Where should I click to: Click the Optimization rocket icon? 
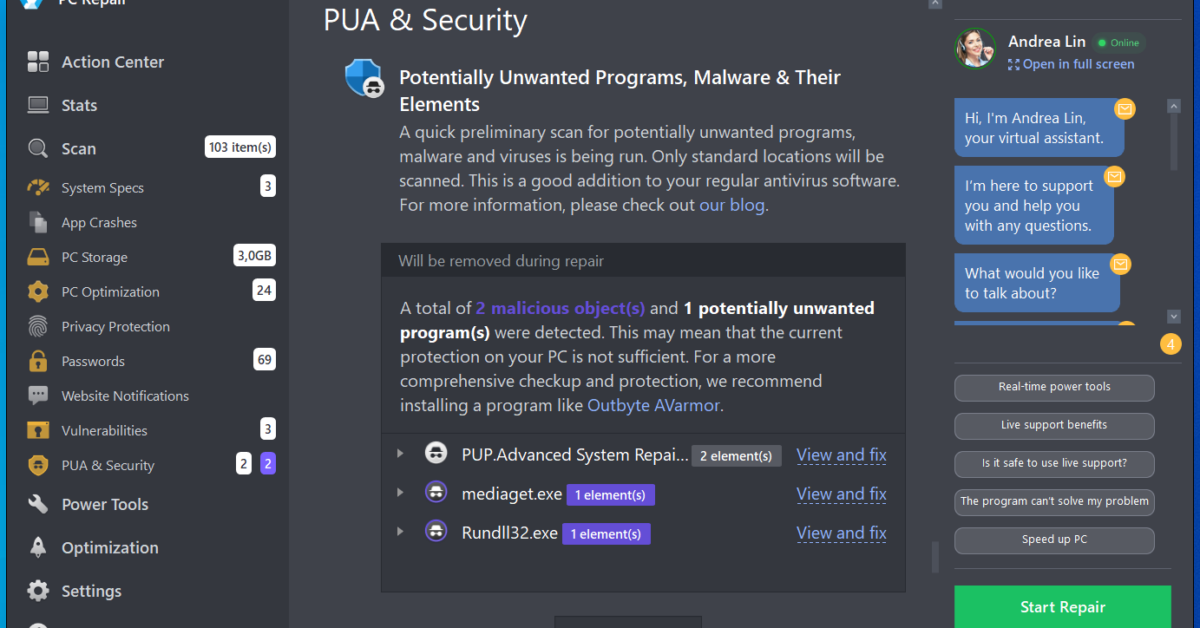tap(38, 548)
